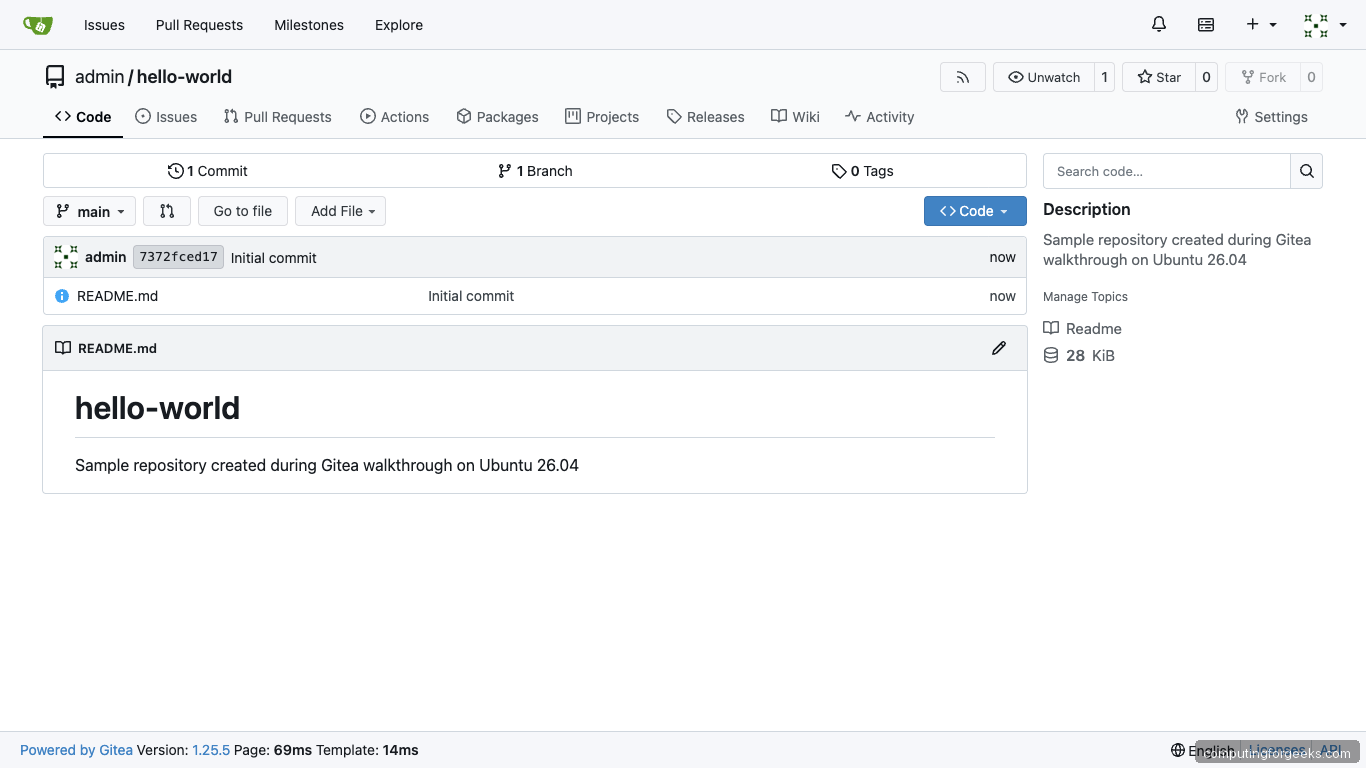Image resolution: width=1366 pixels, height=768 pixels.
Task: Expand the Add File dropdown
Action: click(x=340, y=211)
